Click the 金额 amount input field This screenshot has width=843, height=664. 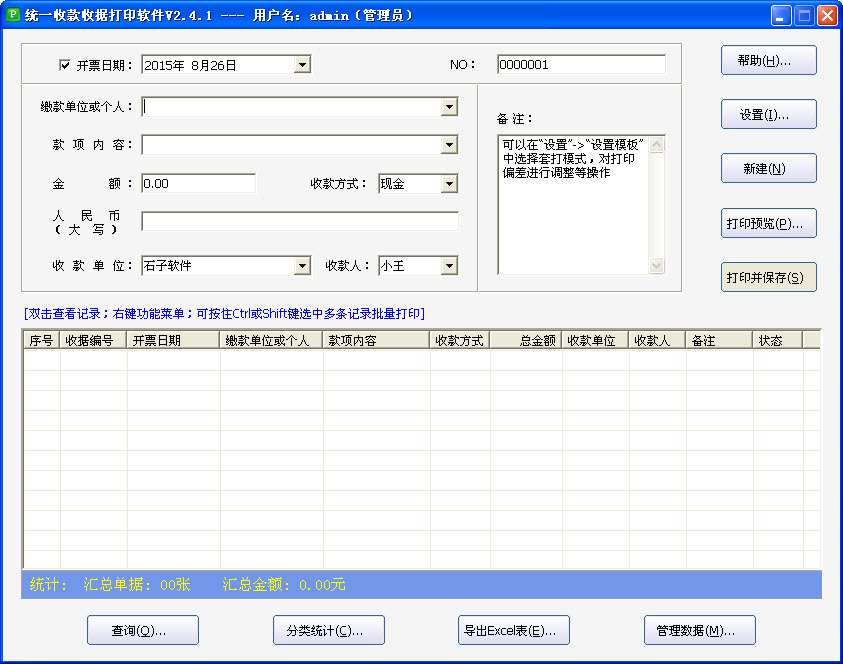(x=198, y=184)
